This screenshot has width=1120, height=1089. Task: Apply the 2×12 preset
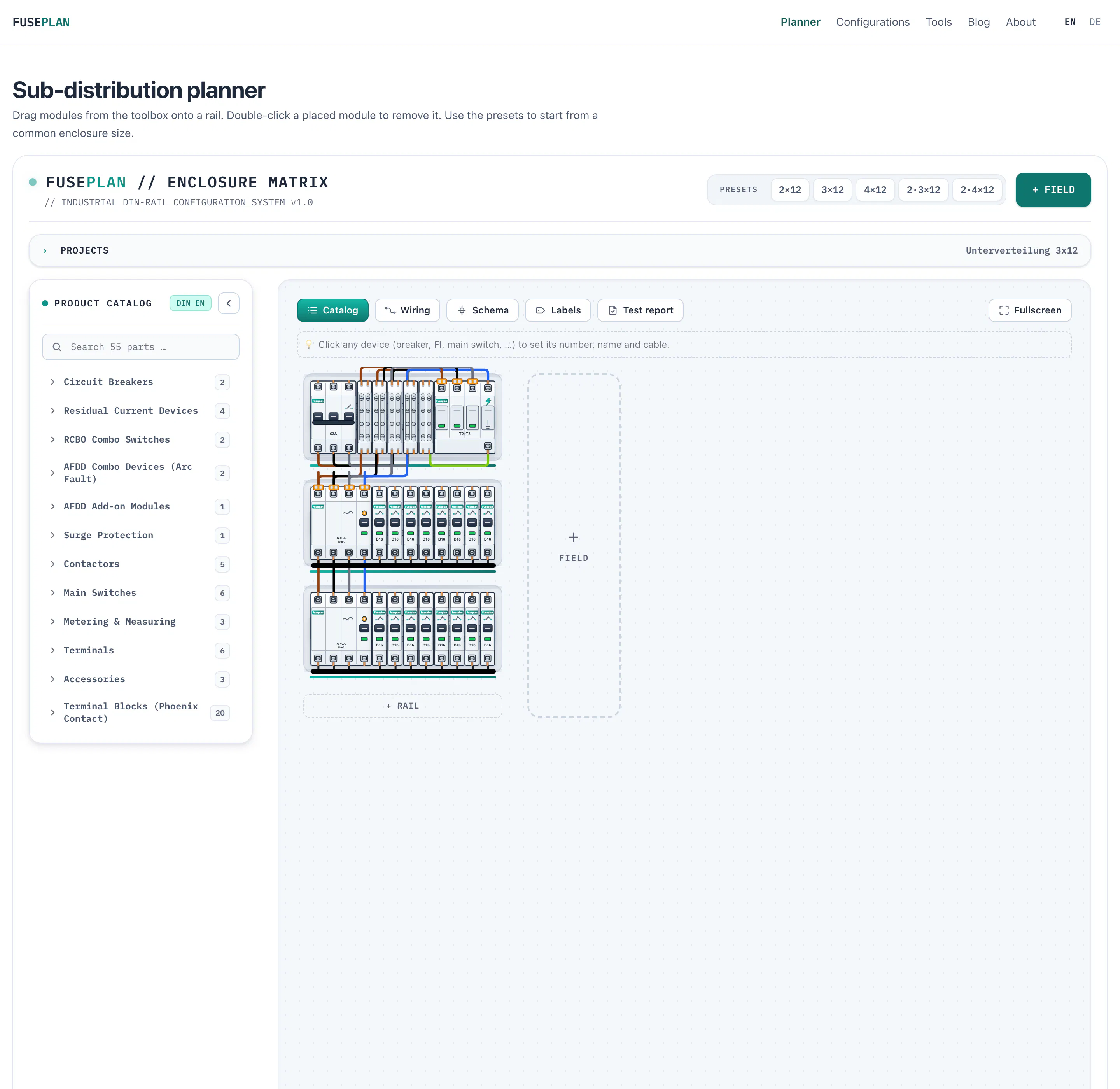point(790,189)
